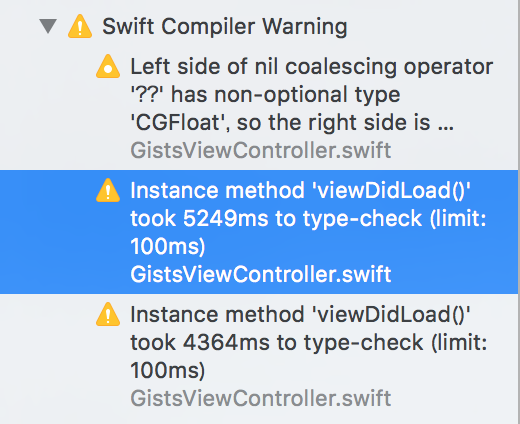Viewport: 520px width, 424px height.
Task: Click the truncated "'CGFloat', so the right side is …" line
Action: 292,123
